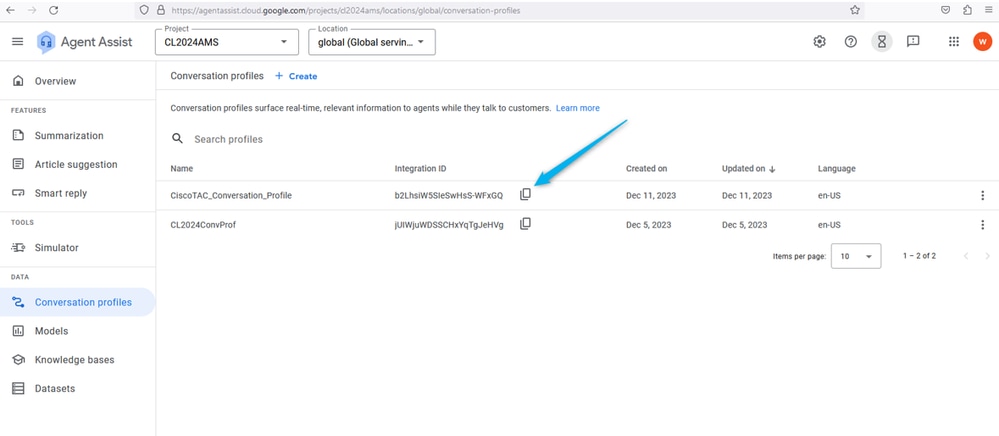
Task: Sort by the Updated on column
Action: point(748,168)
